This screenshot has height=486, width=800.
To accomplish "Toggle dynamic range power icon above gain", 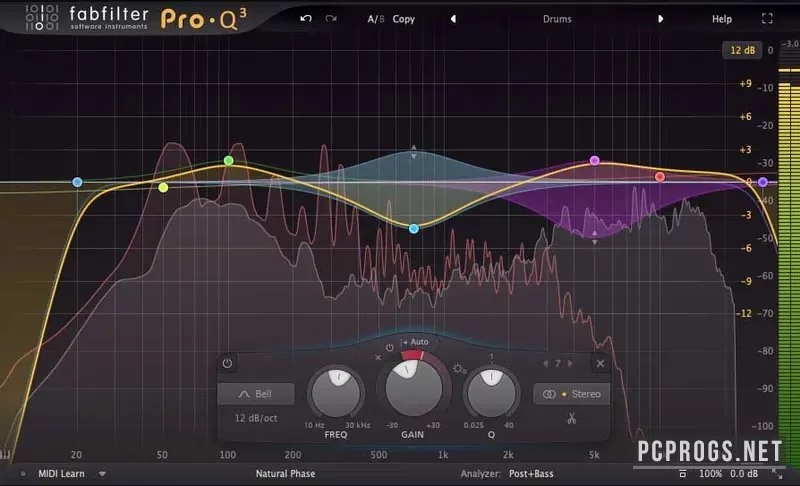I will pyautogui.click(x=389, y=347).
